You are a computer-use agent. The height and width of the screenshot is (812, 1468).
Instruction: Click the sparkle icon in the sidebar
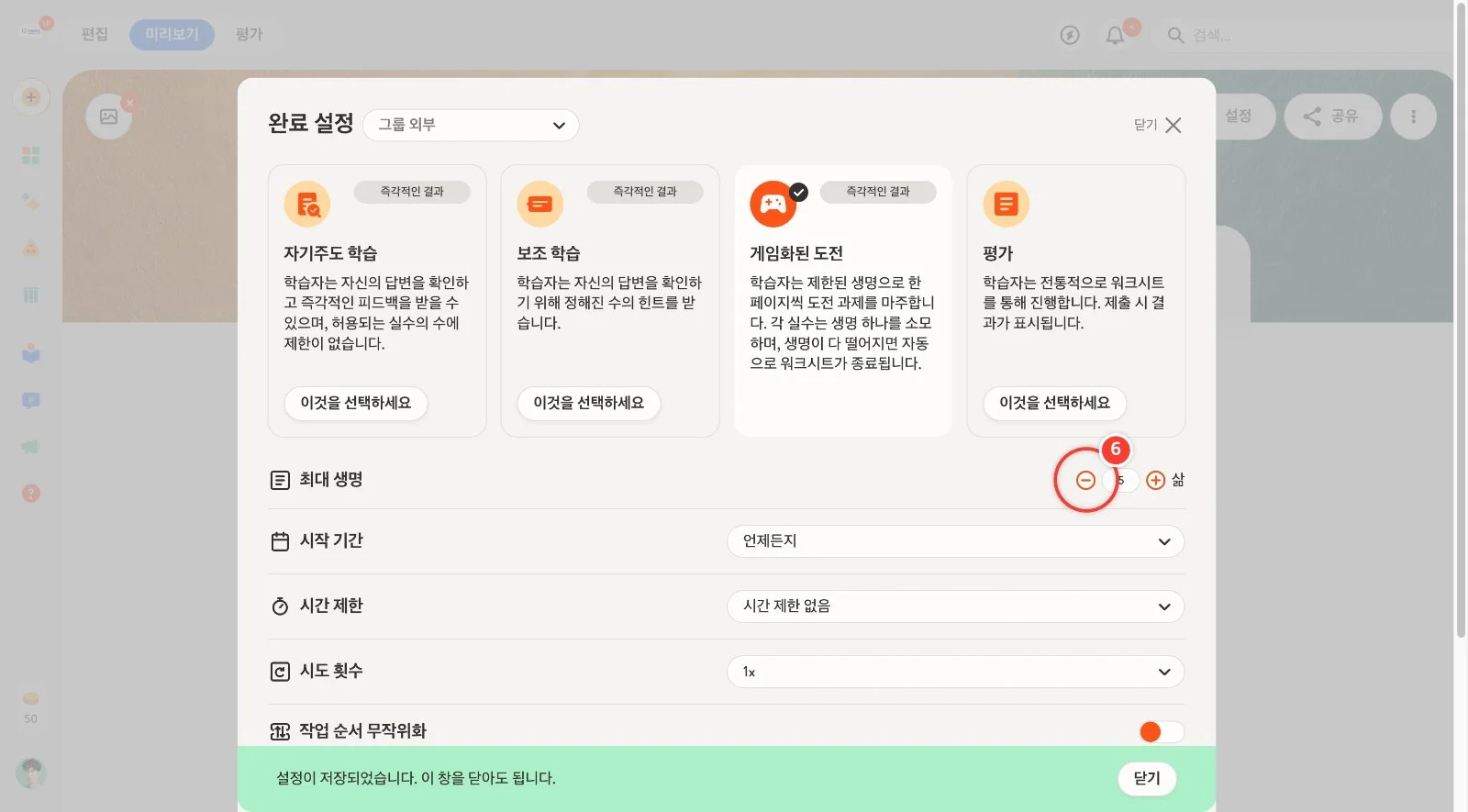(x=31, y=202)
